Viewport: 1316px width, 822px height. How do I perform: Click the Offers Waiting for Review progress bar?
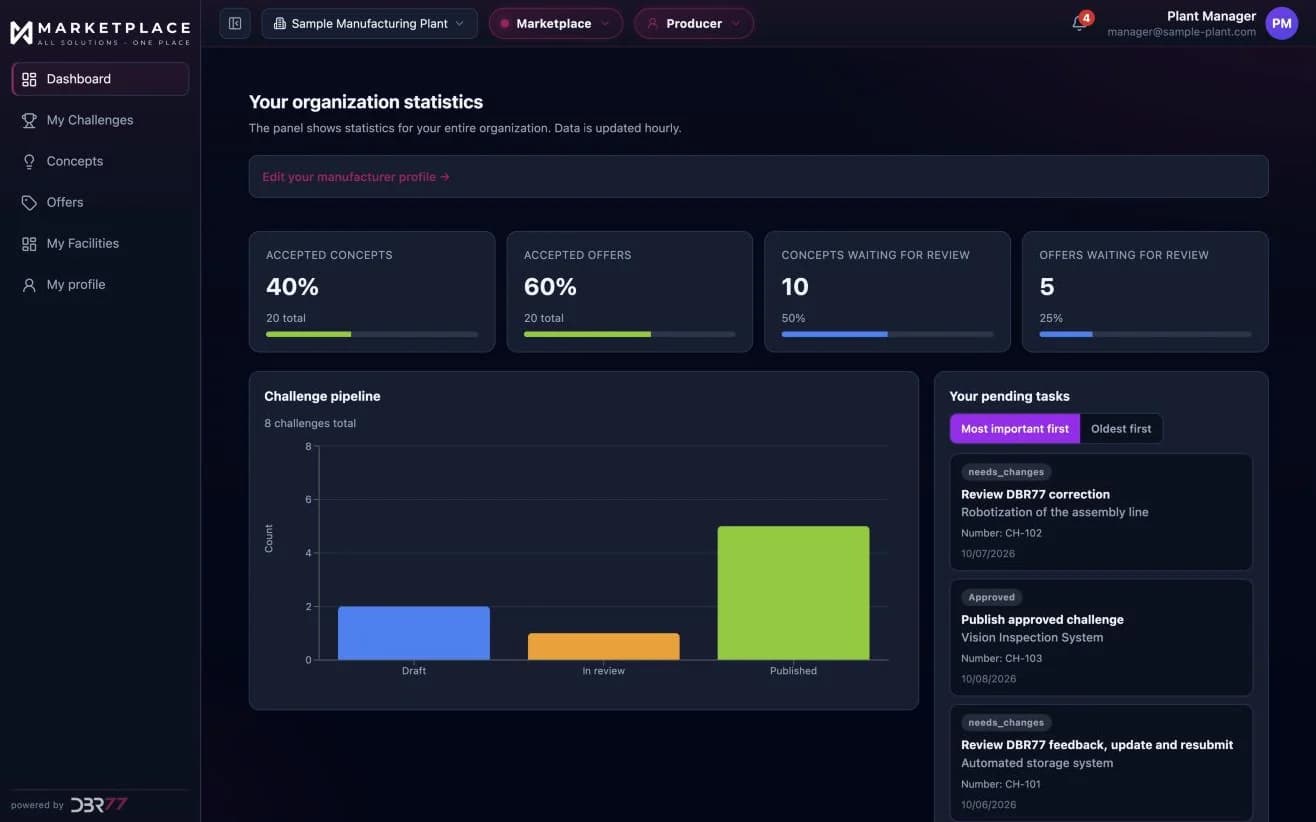pos(1145,334)
